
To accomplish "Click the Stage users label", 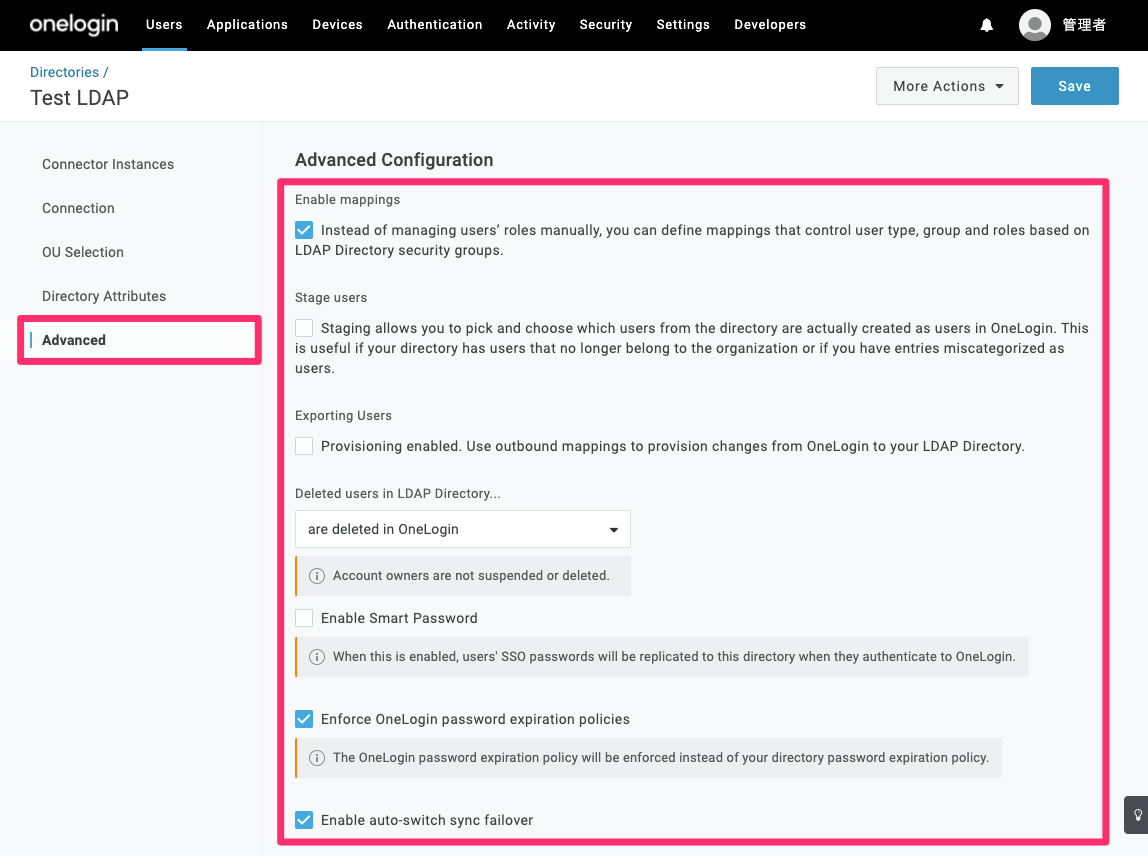I will tap(331, 297).
